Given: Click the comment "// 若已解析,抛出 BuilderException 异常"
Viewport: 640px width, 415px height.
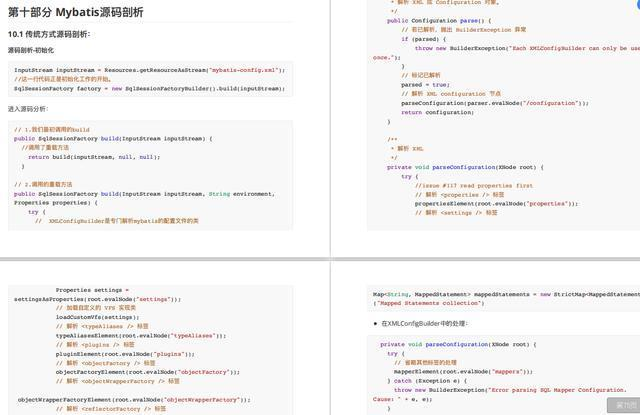Looking at the screenshot, I should (x=464, y=30).
